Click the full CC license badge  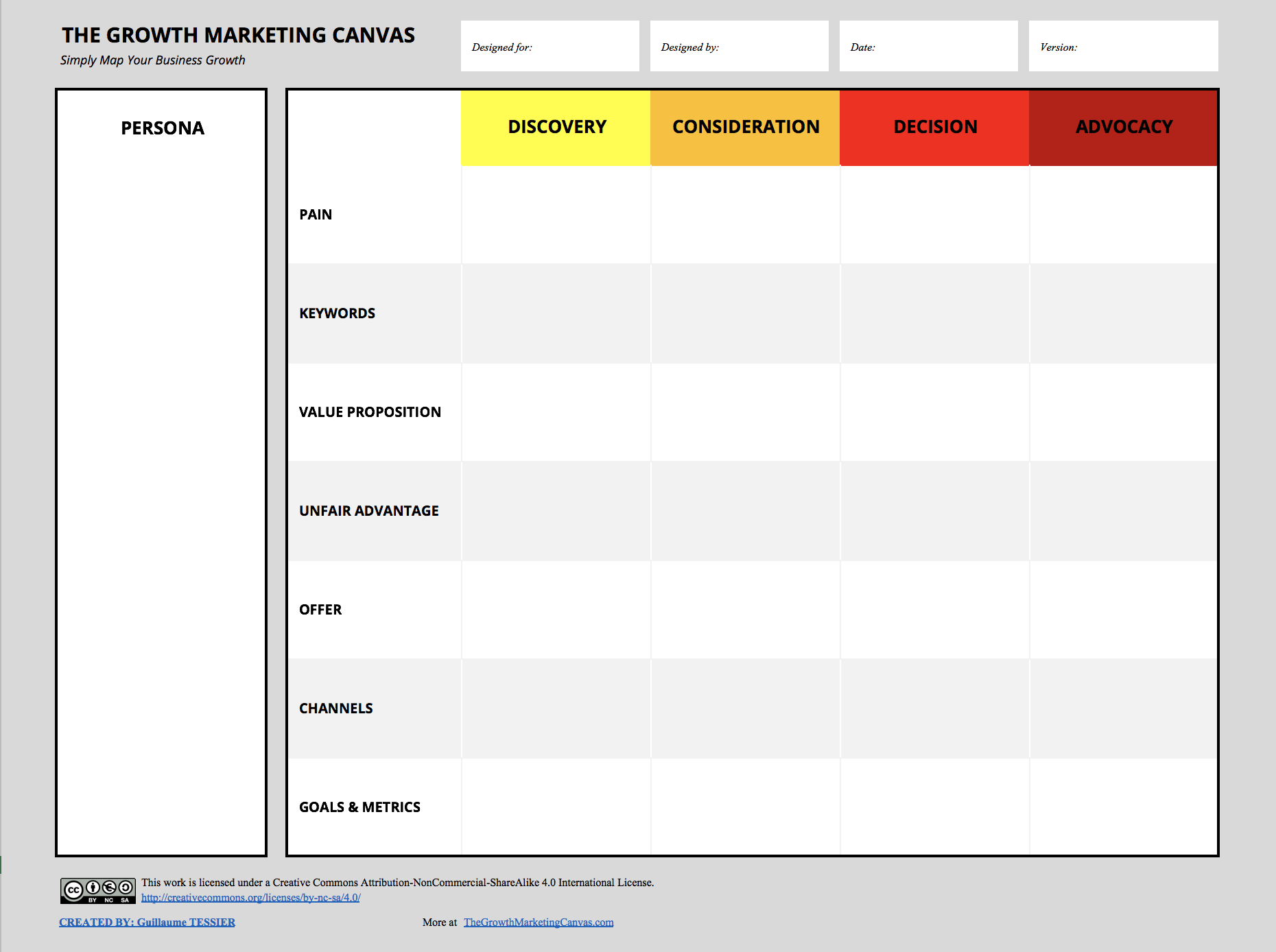(x=99, y=890)
